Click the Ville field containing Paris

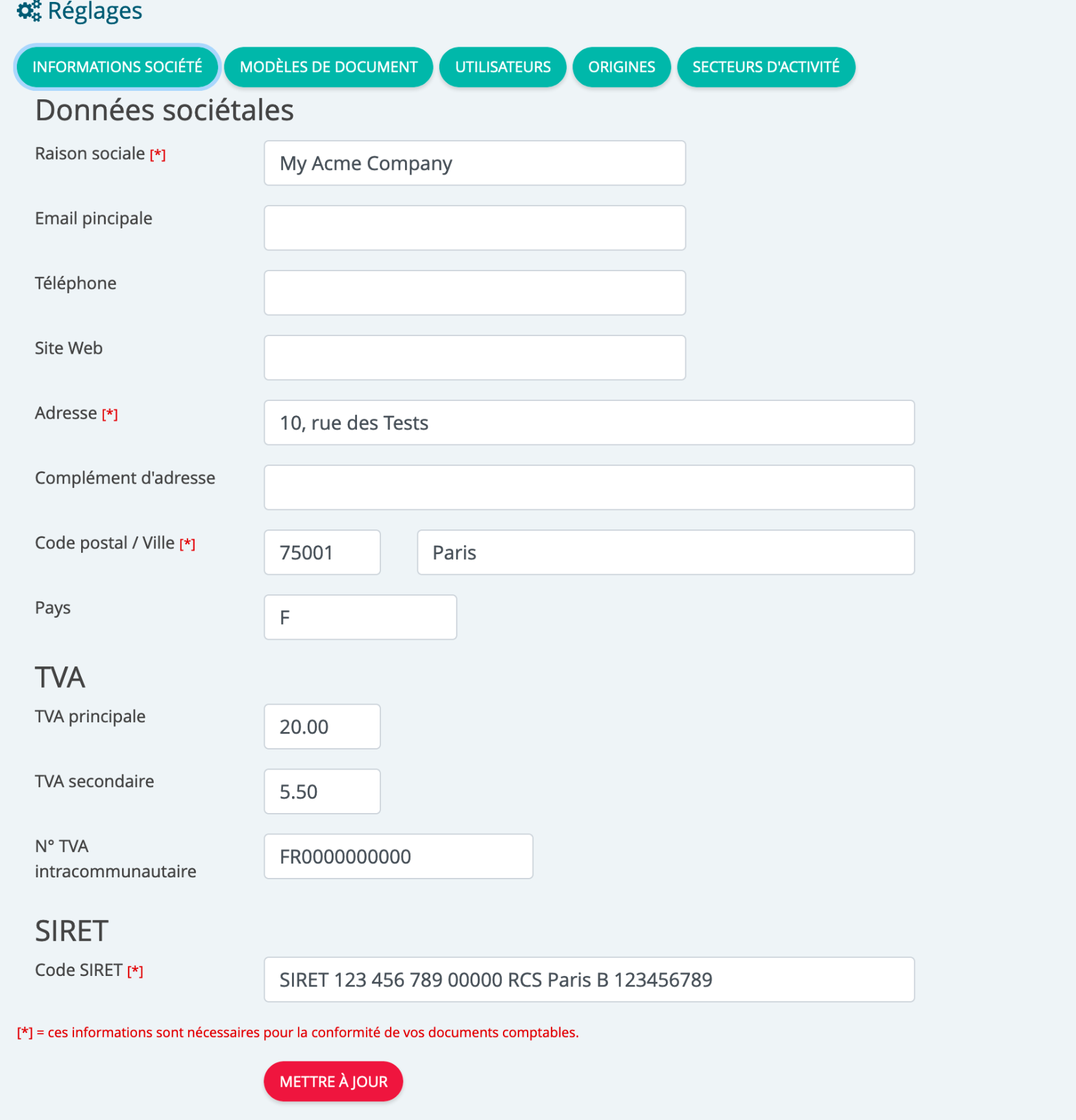[x=666, y=552]
